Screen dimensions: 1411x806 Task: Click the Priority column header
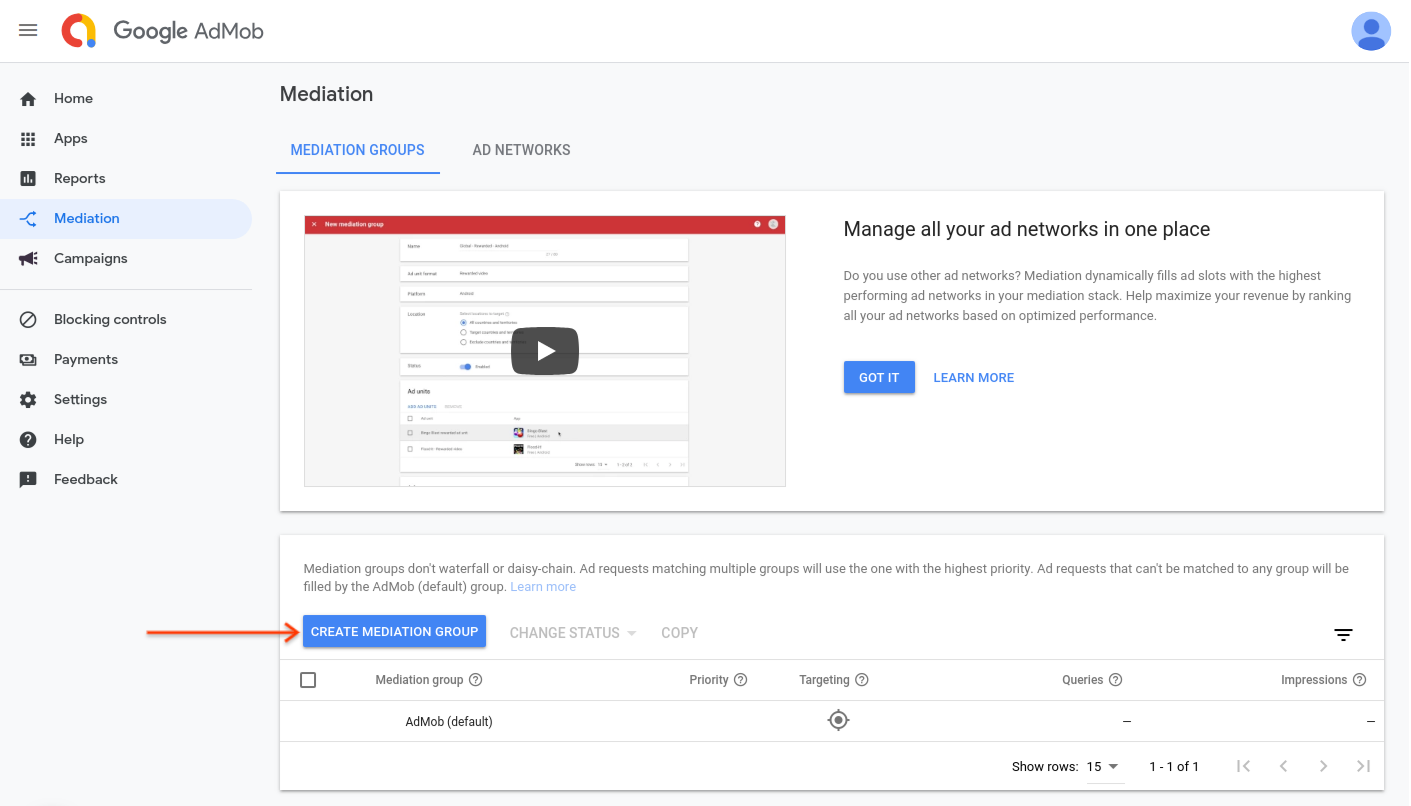click(x=709, y=680)
